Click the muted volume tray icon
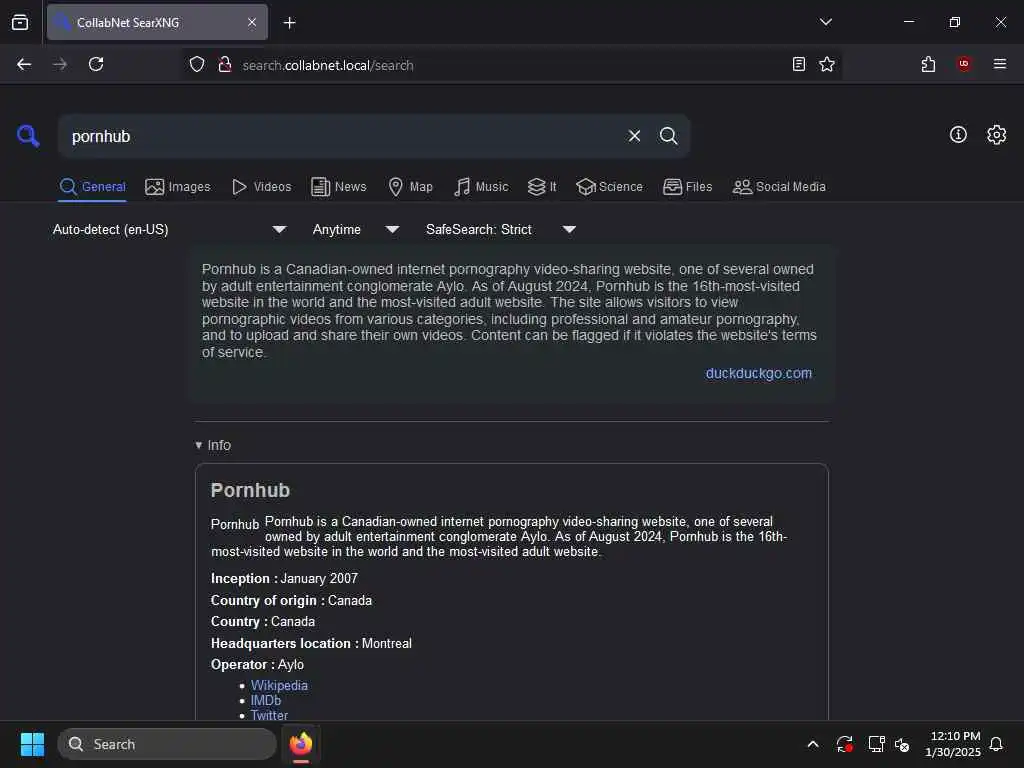The height and width of the screenshot is (768, 1024). click(x=902, y=744)
